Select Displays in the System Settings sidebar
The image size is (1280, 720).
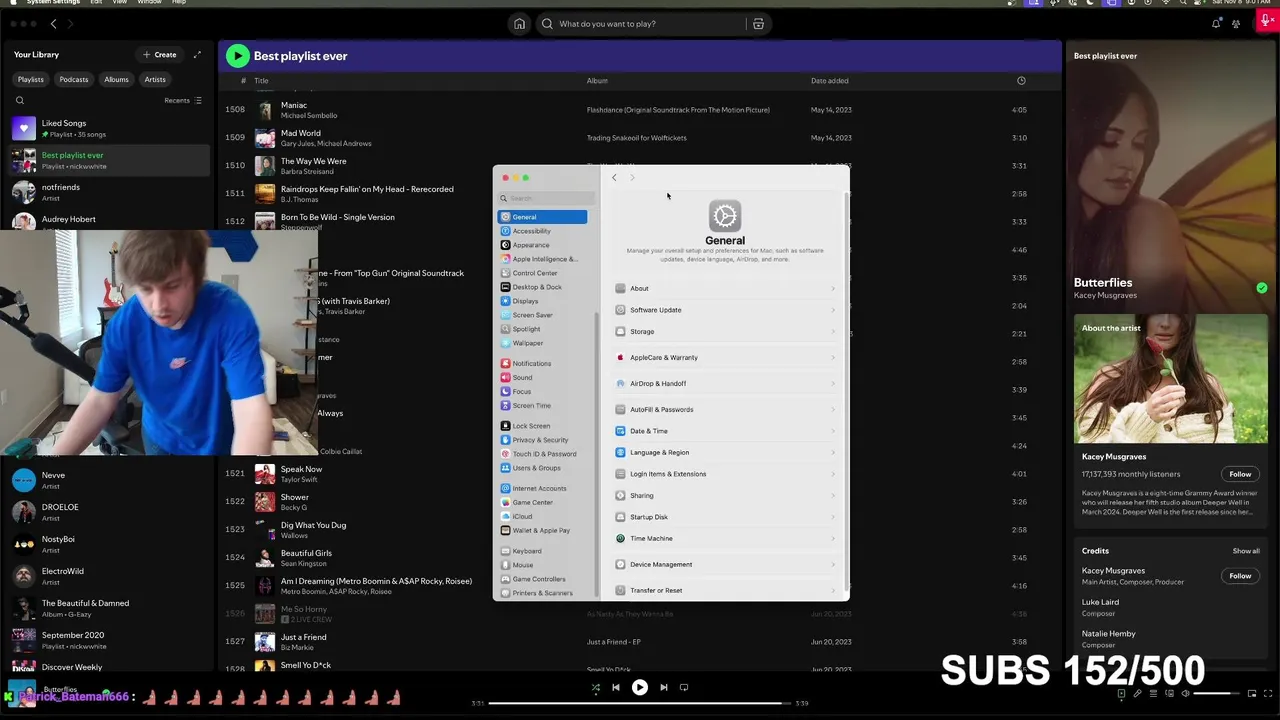coord(543,301)
